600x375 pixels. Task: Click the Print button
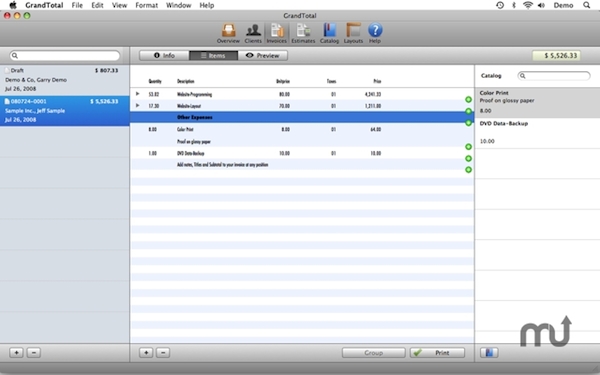(437, 352)
